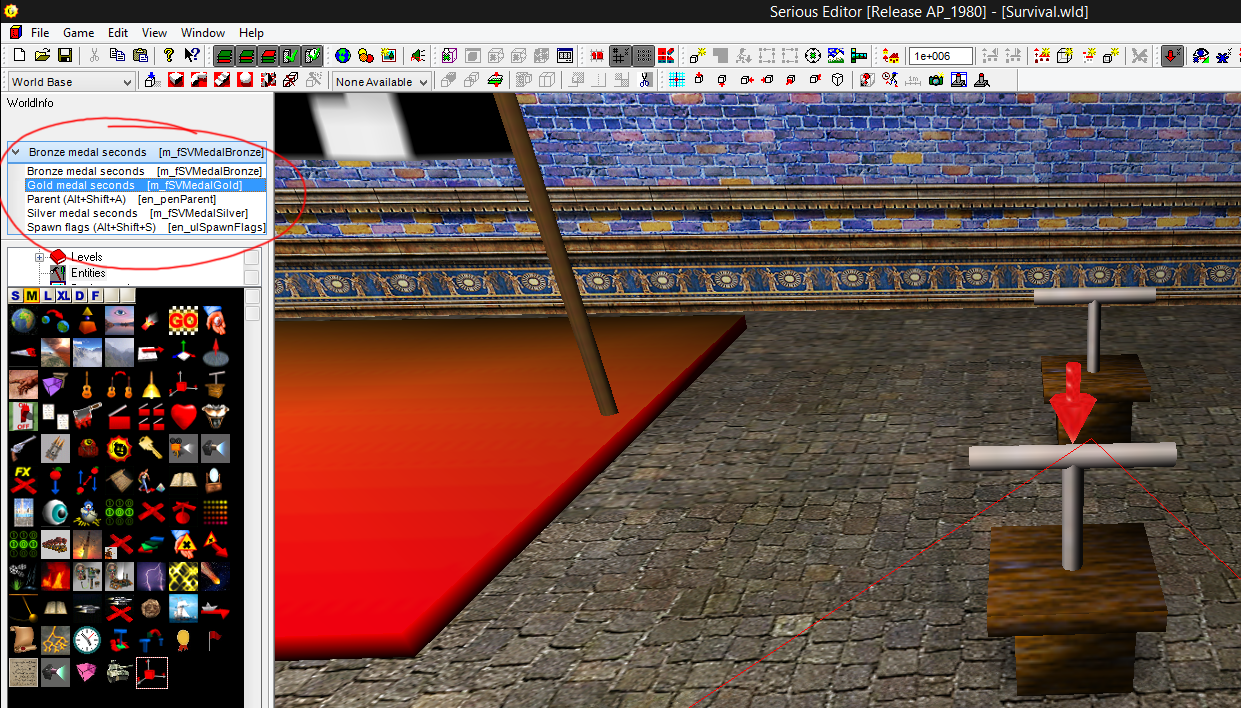The width and height of the screenshot is (1241, 708).
Task: Click the globe world icon in toolbar
Action: coord(343,56)
